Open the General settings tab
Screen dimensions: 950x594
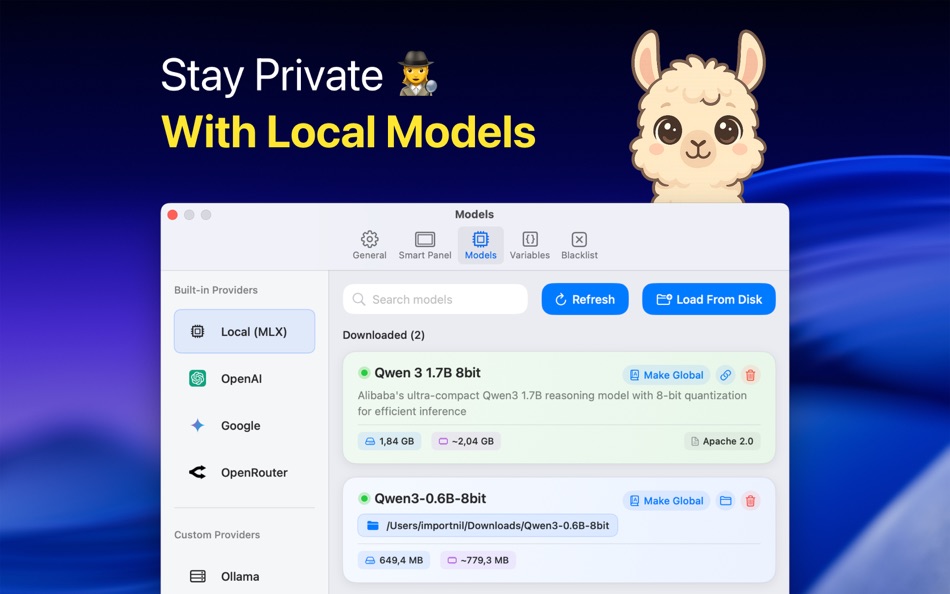[x=369, y=245]
